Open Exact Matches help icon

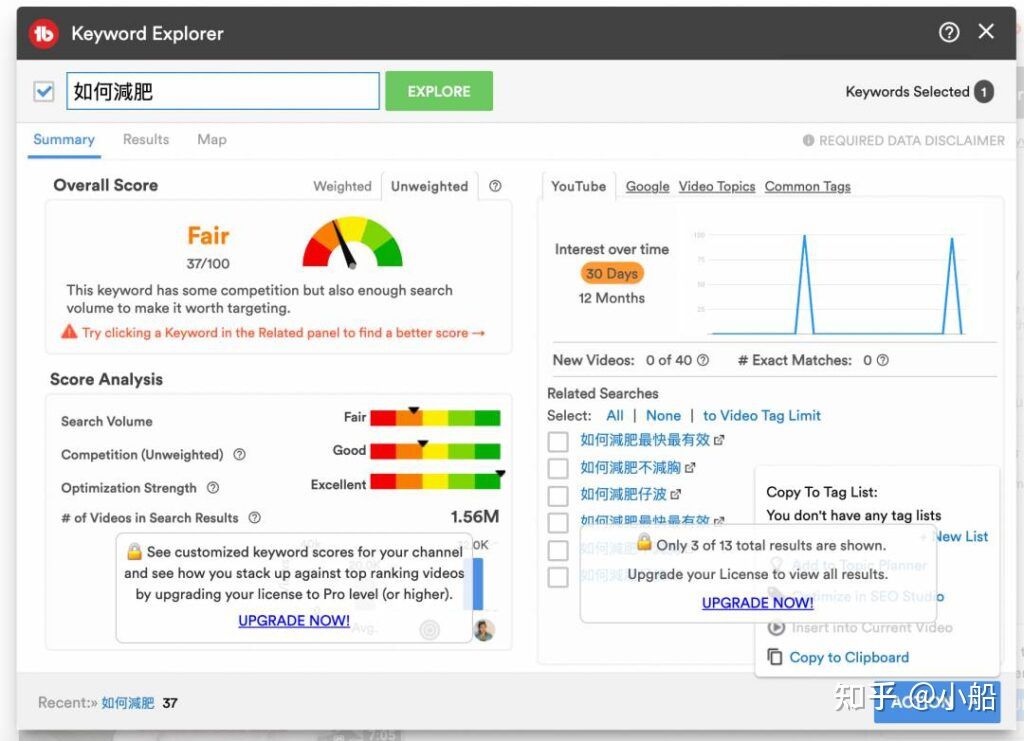click(x=882, y=360)
